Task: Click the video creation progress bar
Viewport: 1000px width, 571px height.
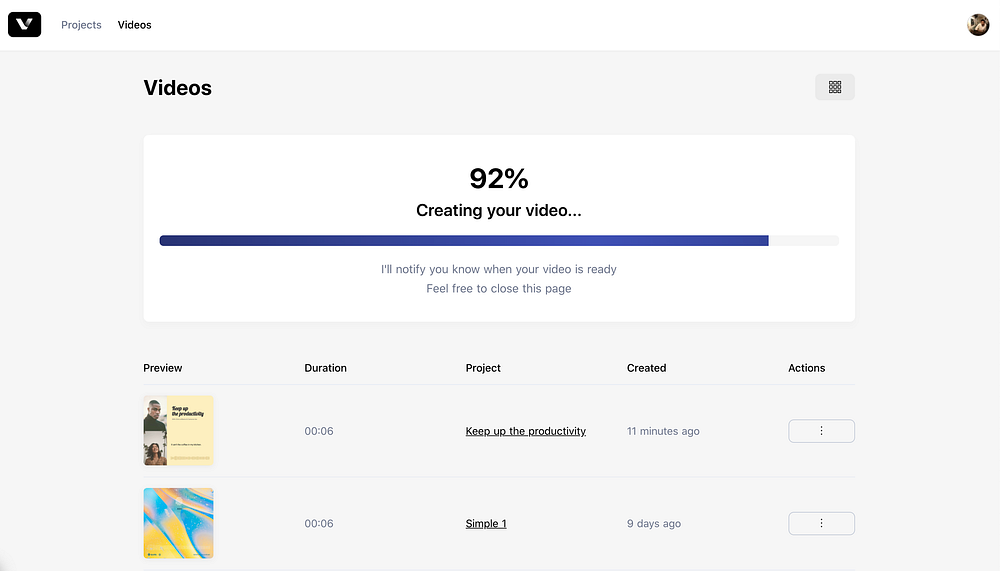Action: 499,240
